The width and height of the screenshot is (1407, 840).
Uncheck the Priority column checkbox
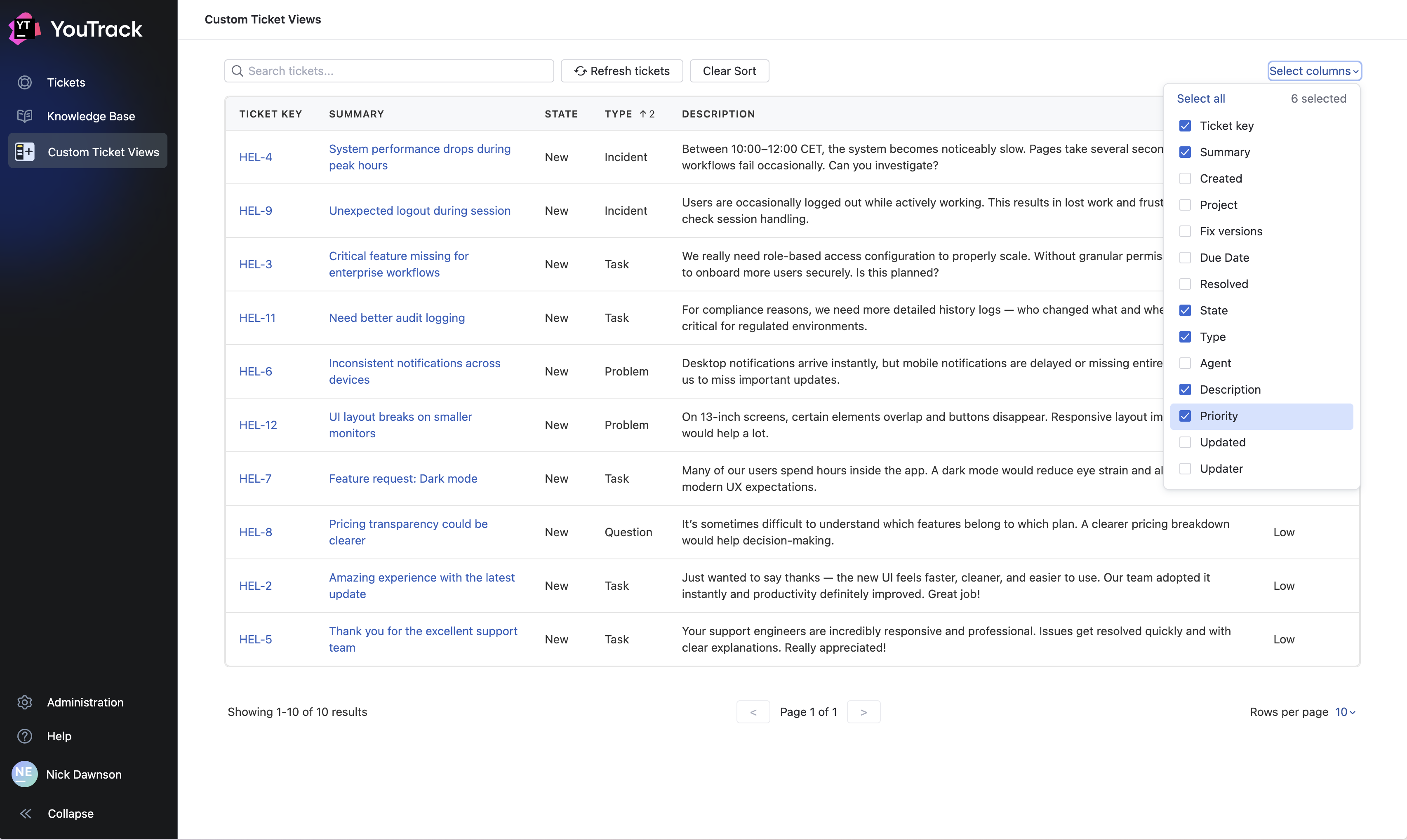coord(1185,415)
